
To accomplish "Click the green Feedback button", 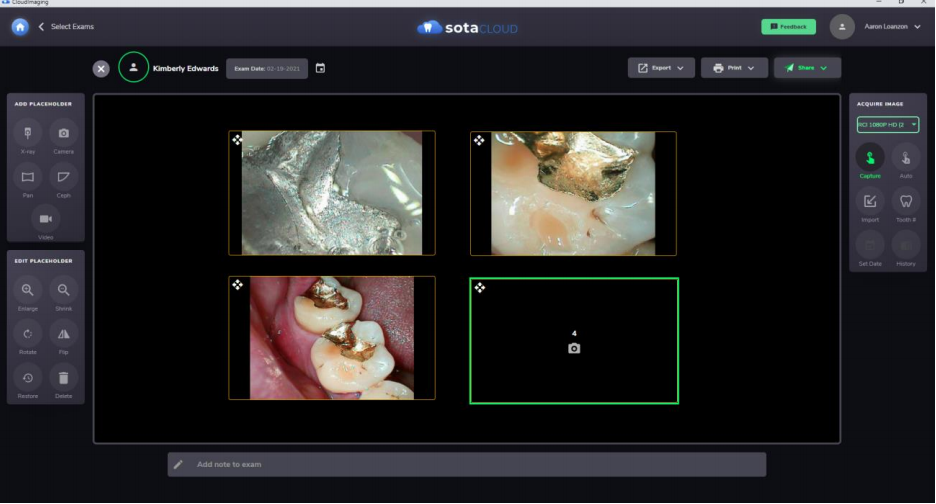I will pyautogui.click(x=788, y=27).
